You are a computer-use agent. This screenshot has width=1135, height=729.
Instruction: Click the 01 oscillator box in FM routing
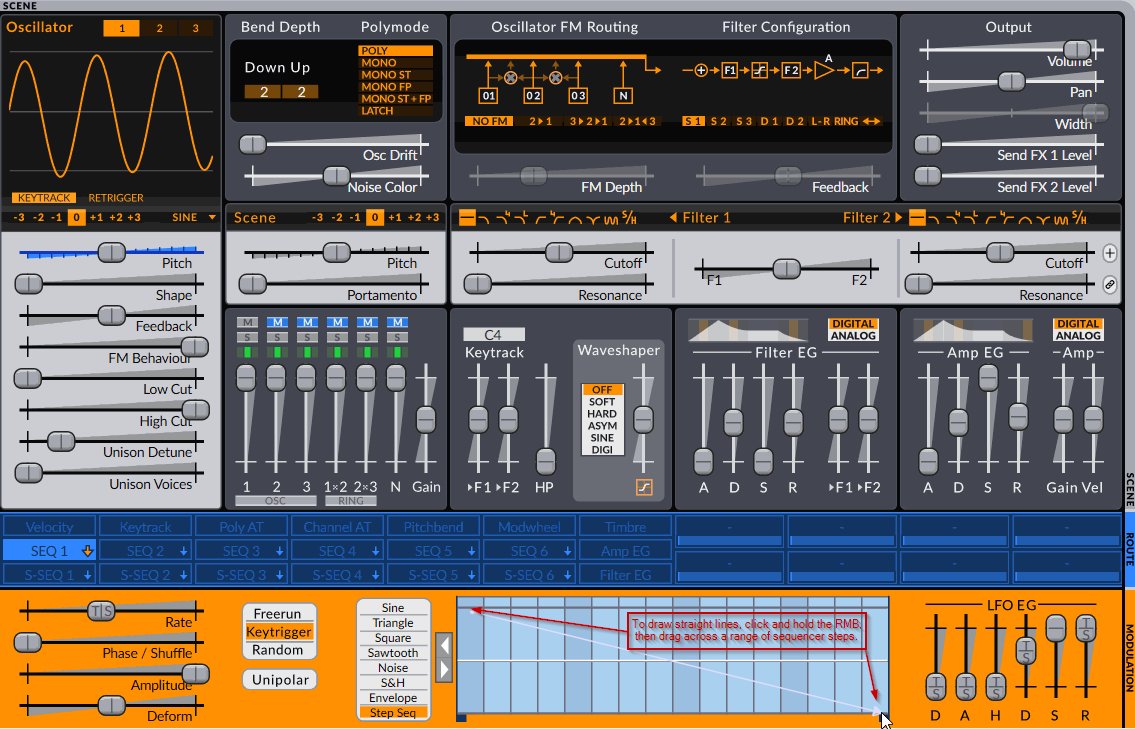489,96
